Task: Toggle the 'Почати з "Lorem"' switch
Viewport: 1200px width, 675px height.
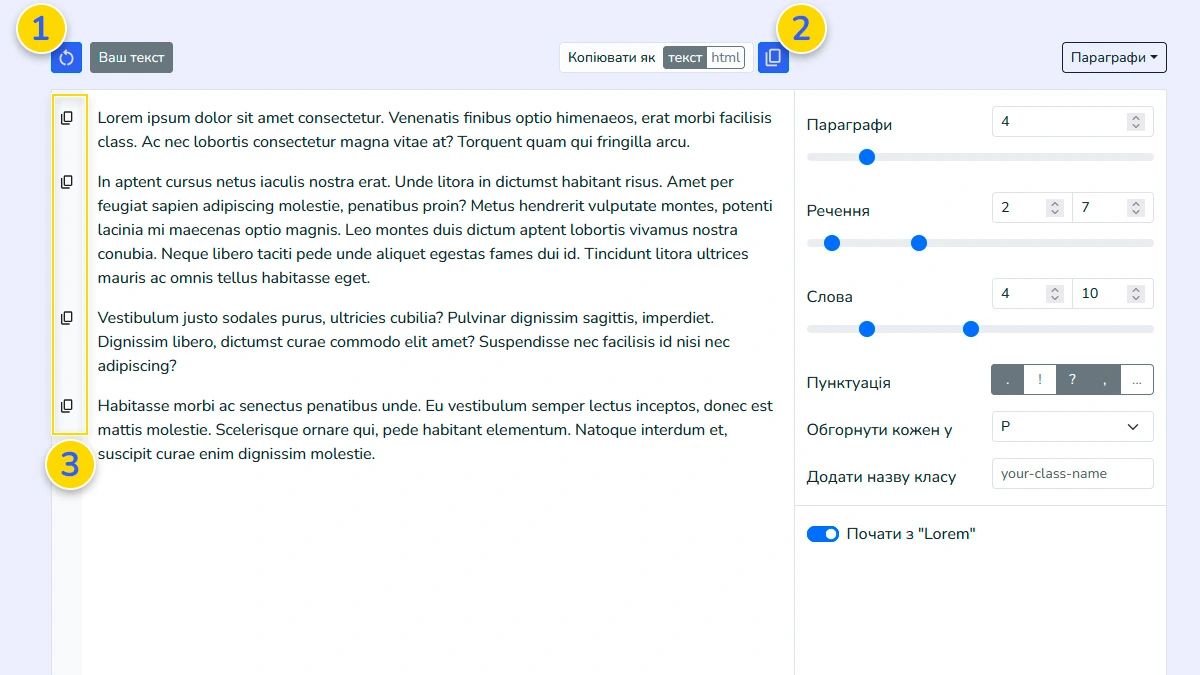Action: (x=823, y=534)
